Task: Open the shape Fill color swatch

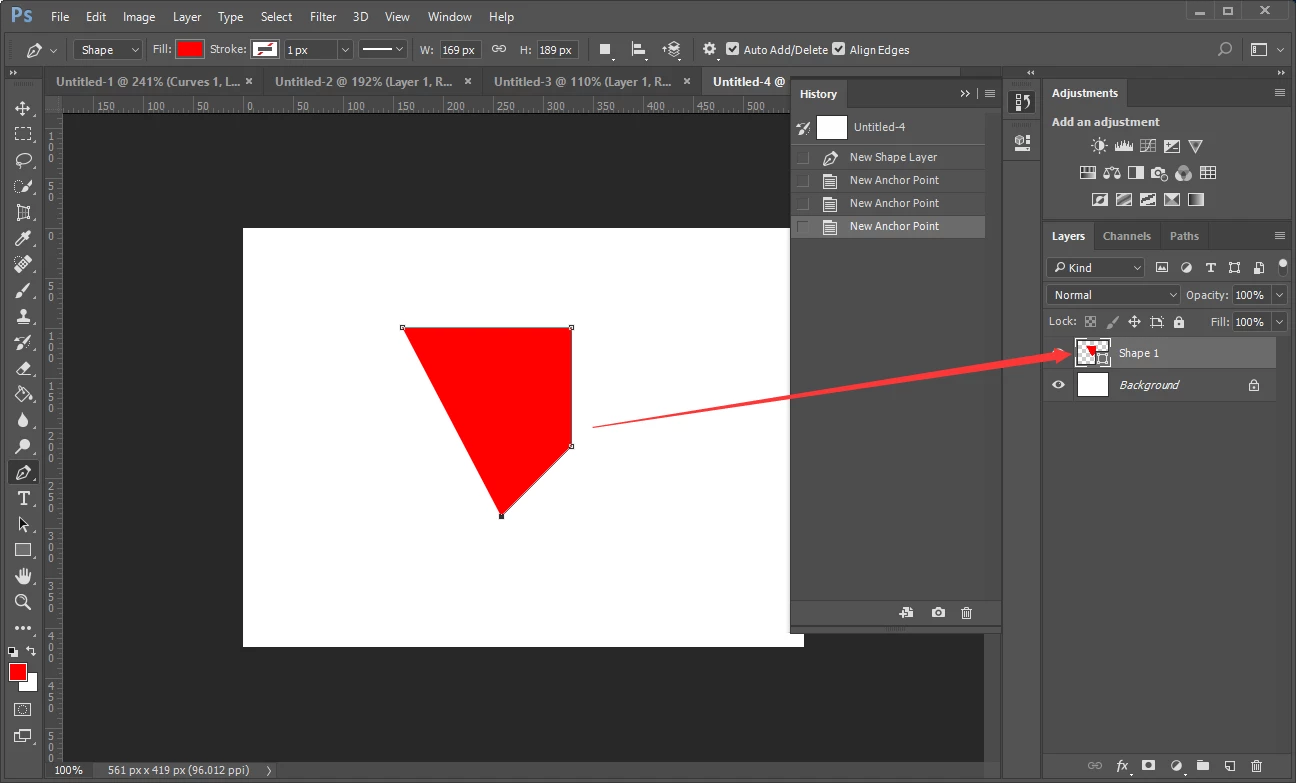Action: pyautogui.click(x=190, y=49)
